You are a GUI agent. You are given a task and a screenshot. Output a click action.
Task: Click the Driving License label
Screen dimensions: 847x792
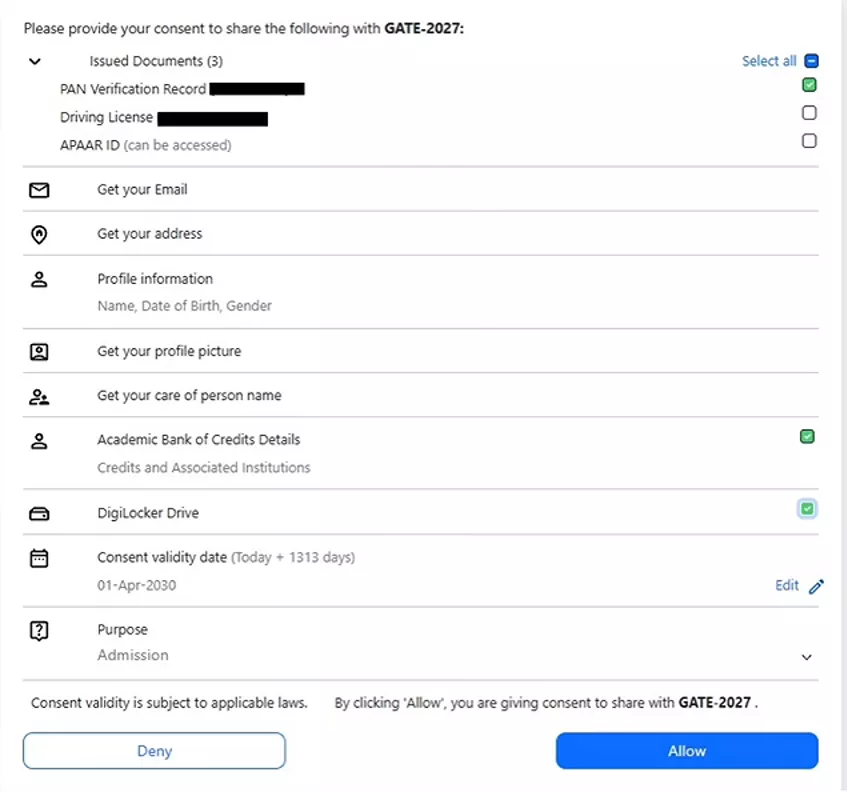point(106,117)
